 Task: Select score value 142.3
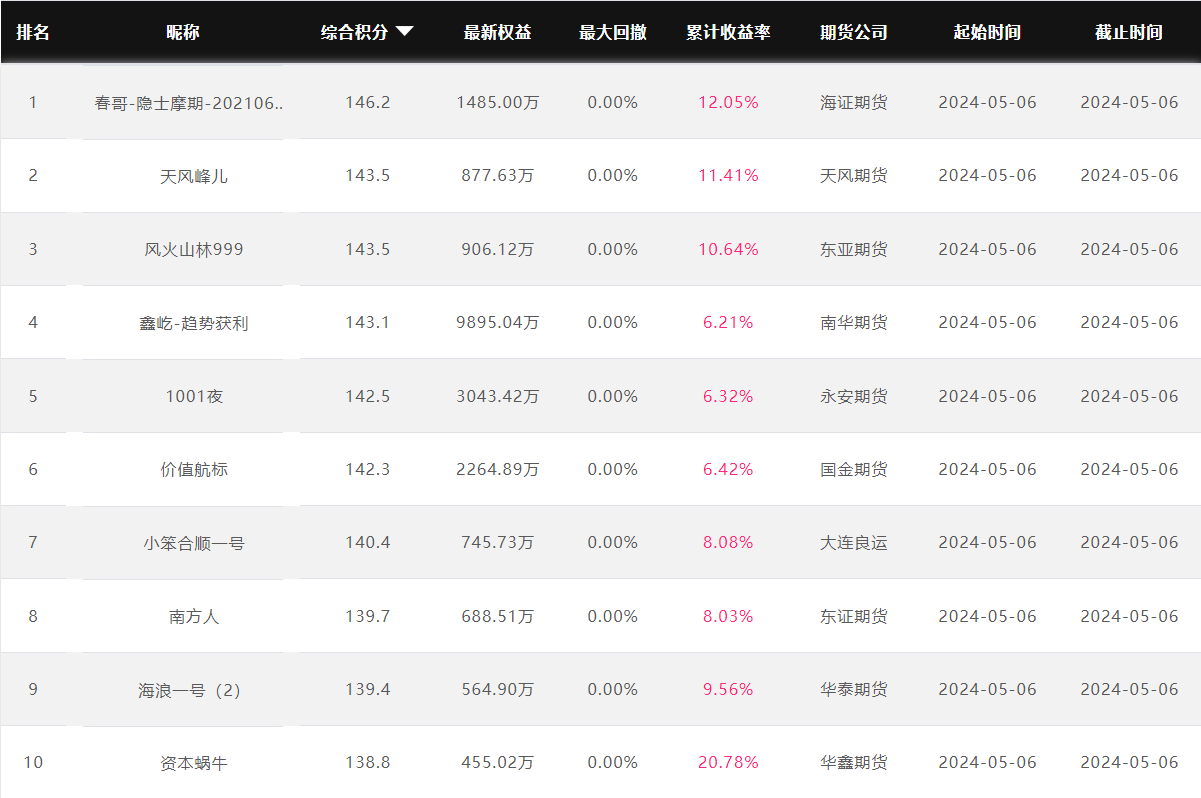368,469
